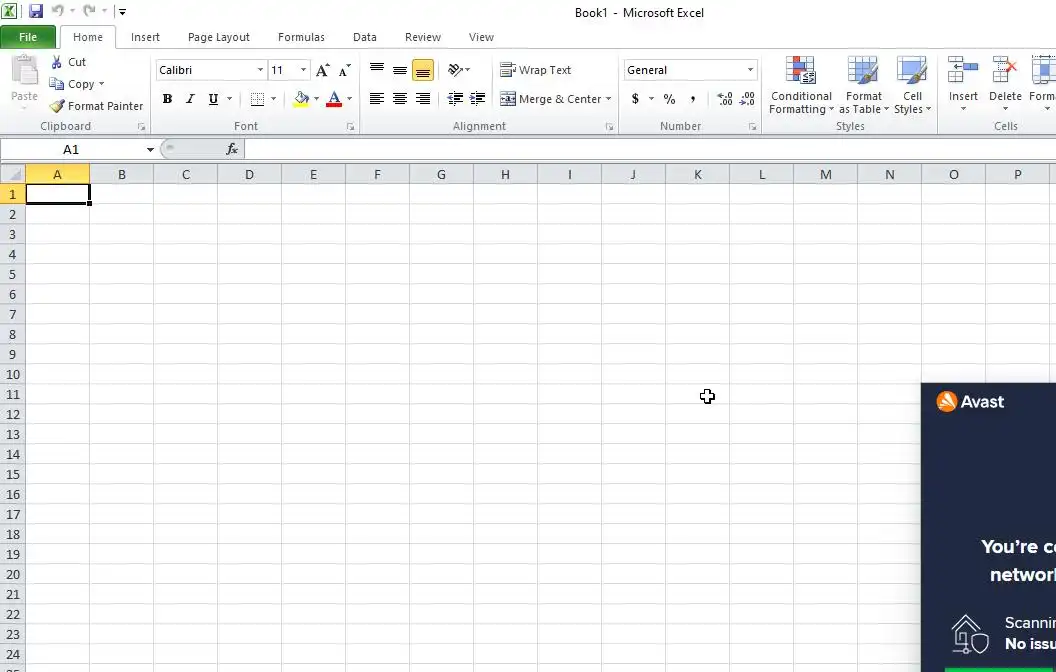
Task: Open Conditional Formatting menu
Action: [801, 85]
